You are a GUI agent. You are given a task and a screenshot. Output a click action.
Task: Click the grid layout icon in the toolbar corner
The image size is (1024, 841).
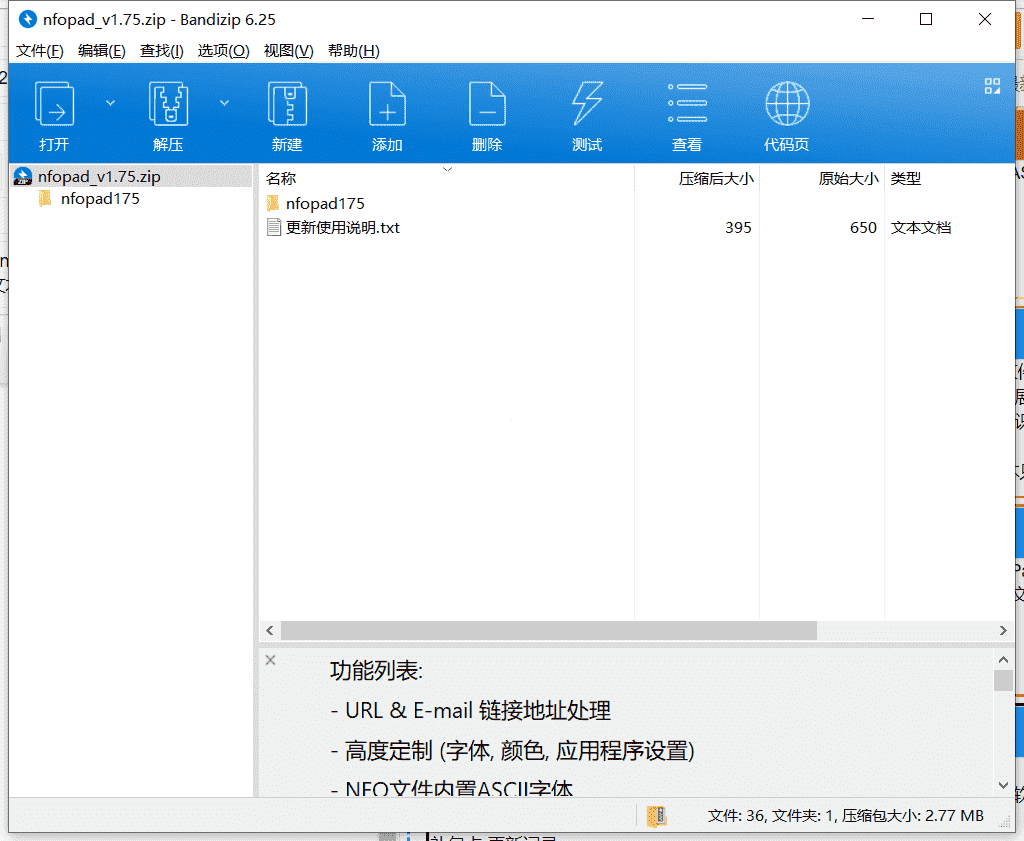pyautogui.click(x=992, y=86)
